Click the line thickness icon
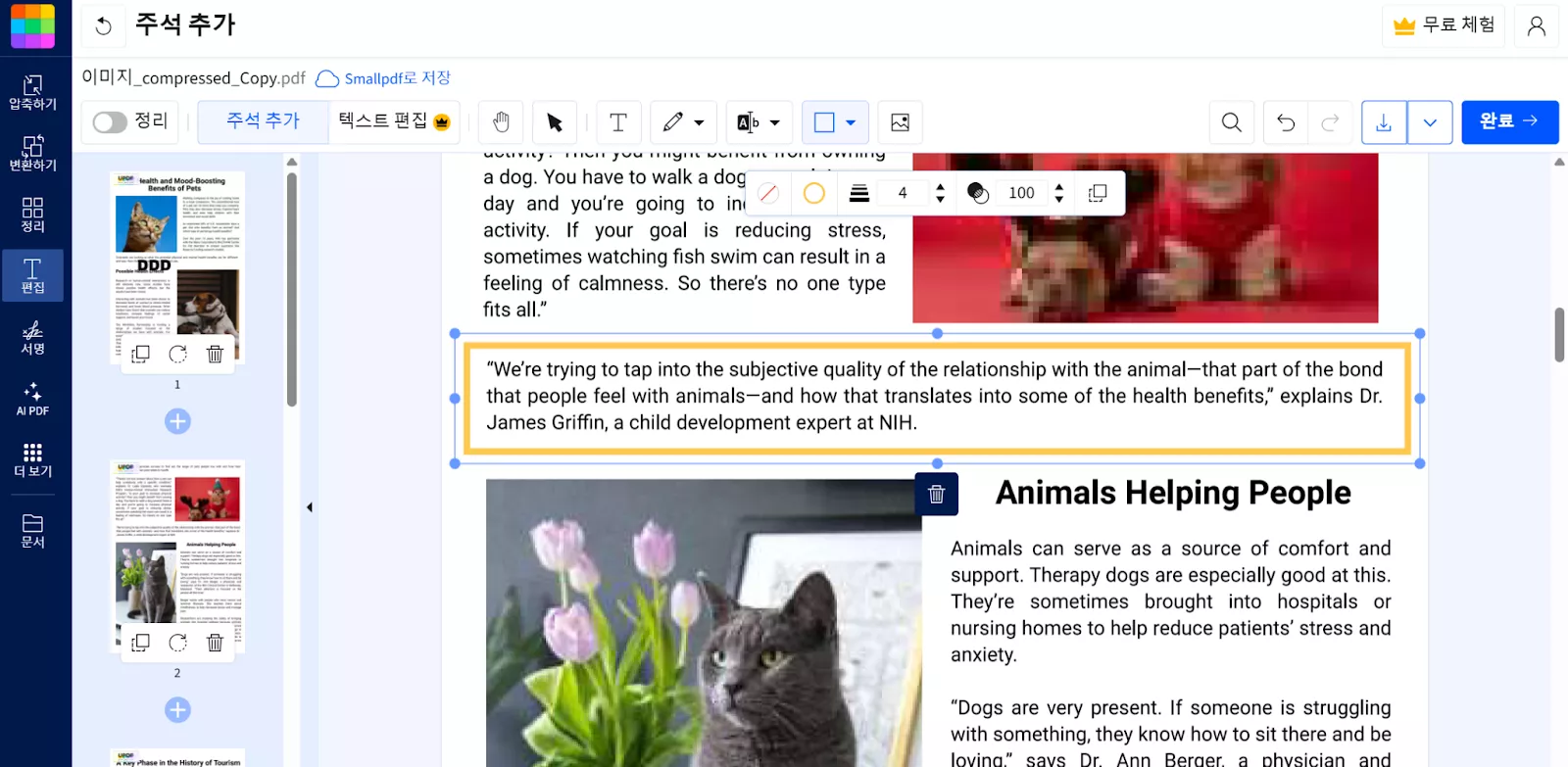 coord(859,193)
